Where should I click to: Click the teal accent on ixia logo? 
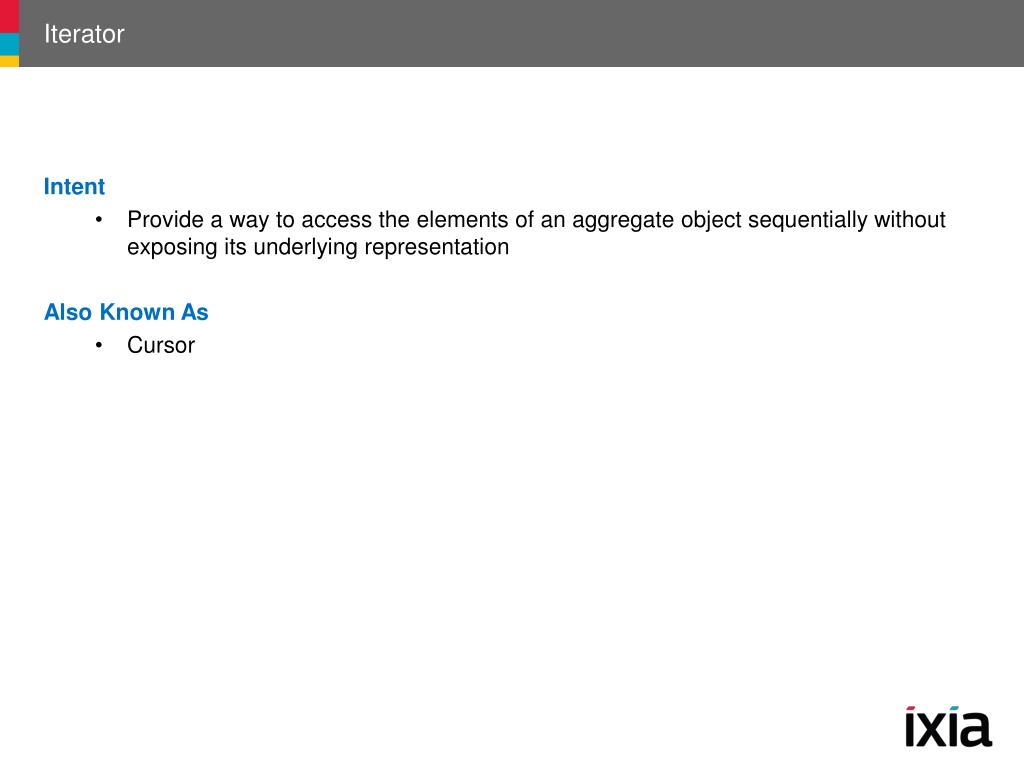click(x=954, y=709)
